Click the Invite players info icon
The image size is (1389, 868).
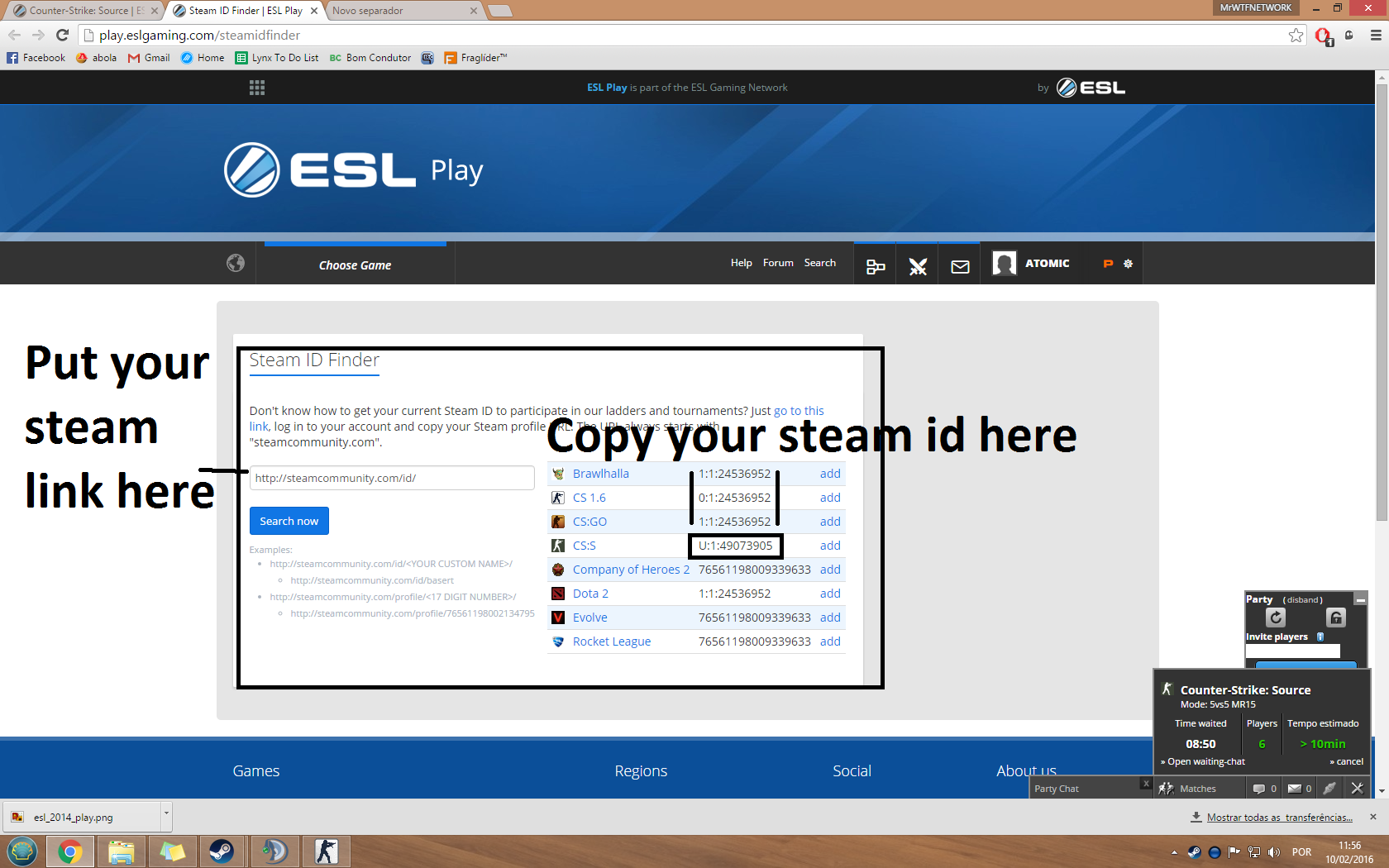1320,637
